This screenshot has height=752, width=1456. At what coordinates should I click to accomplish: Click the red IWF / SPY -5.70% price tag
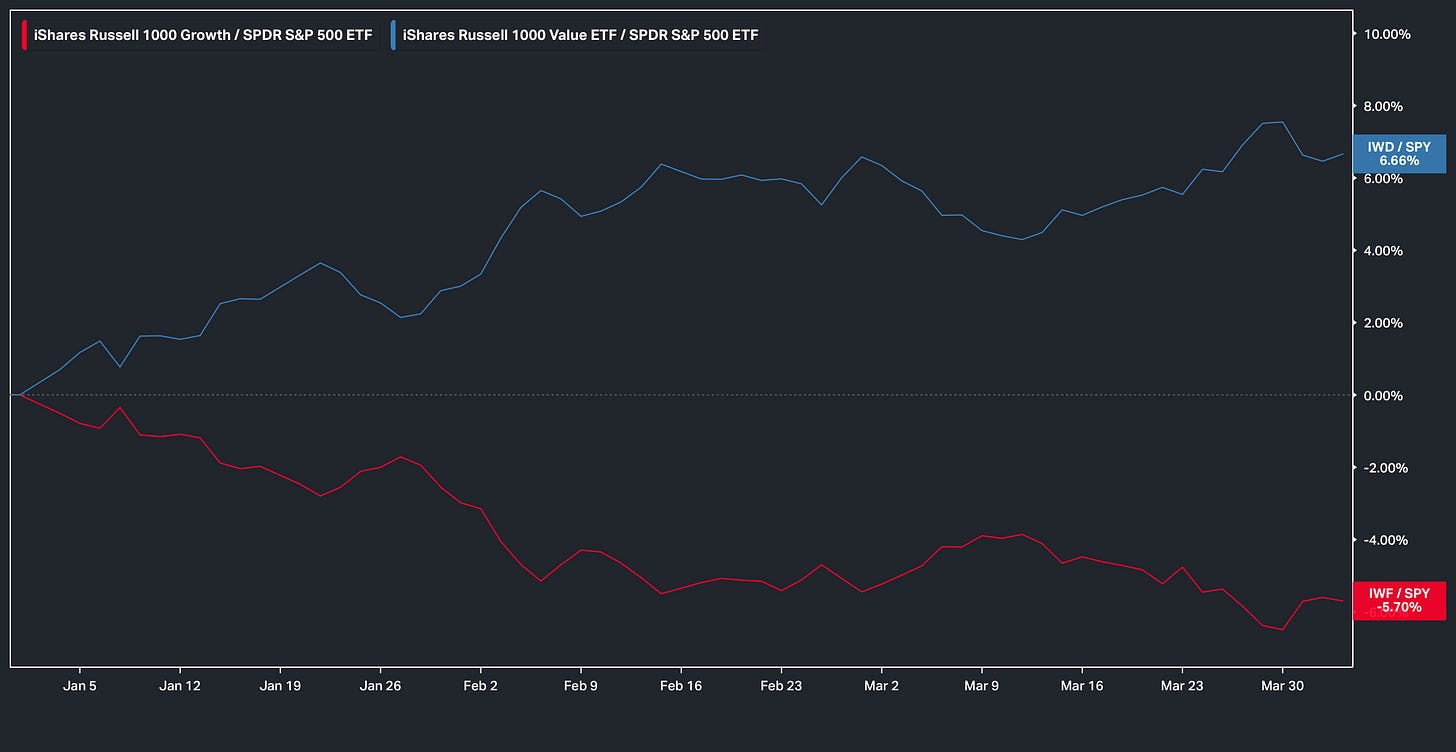tap(1399, 600)
